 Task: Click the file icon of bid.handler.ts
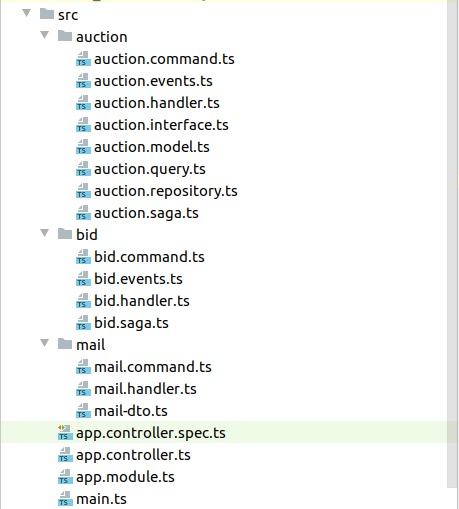83,301
